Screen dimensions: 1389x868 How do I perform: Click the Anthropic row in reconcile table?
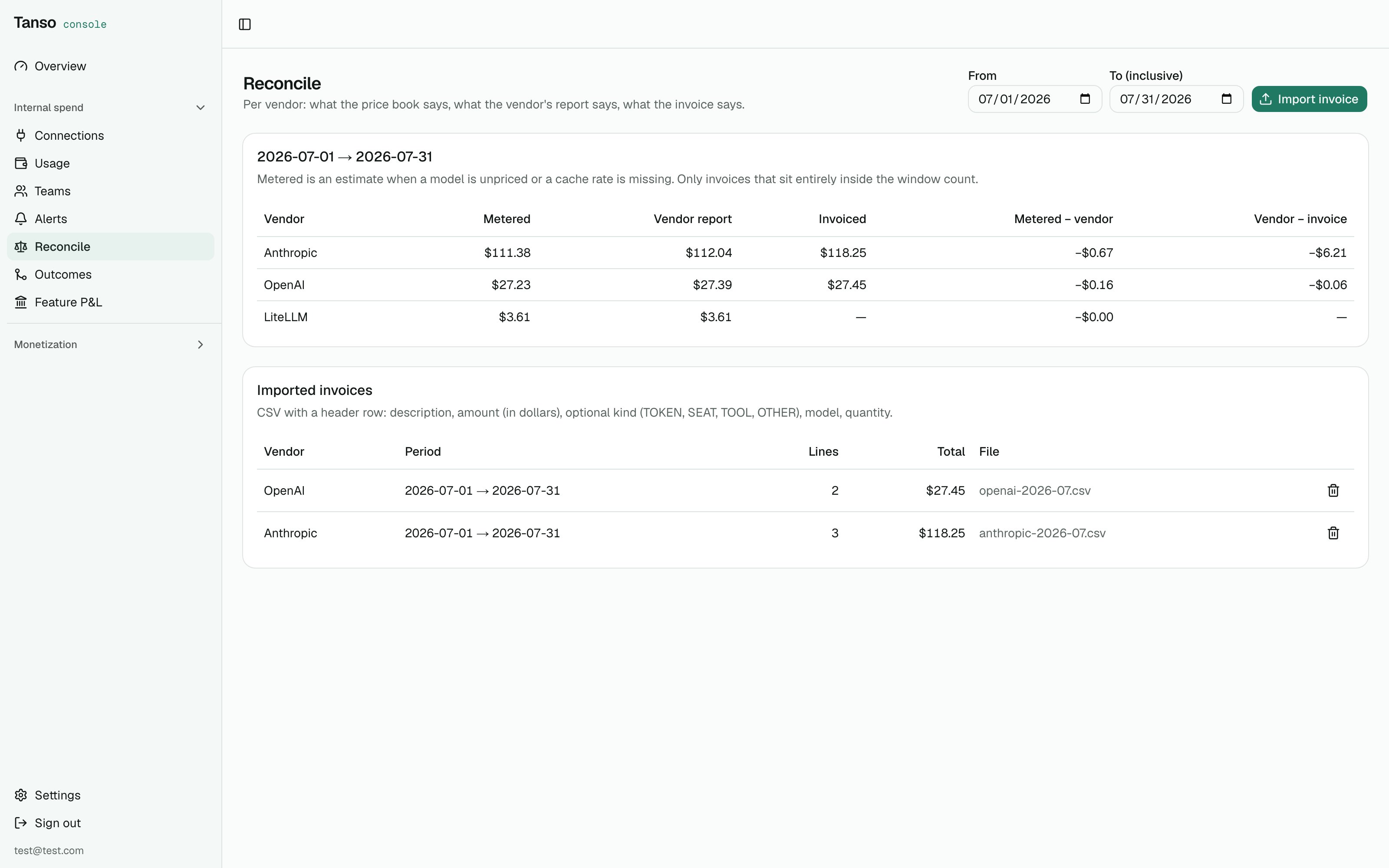(805, 253)
